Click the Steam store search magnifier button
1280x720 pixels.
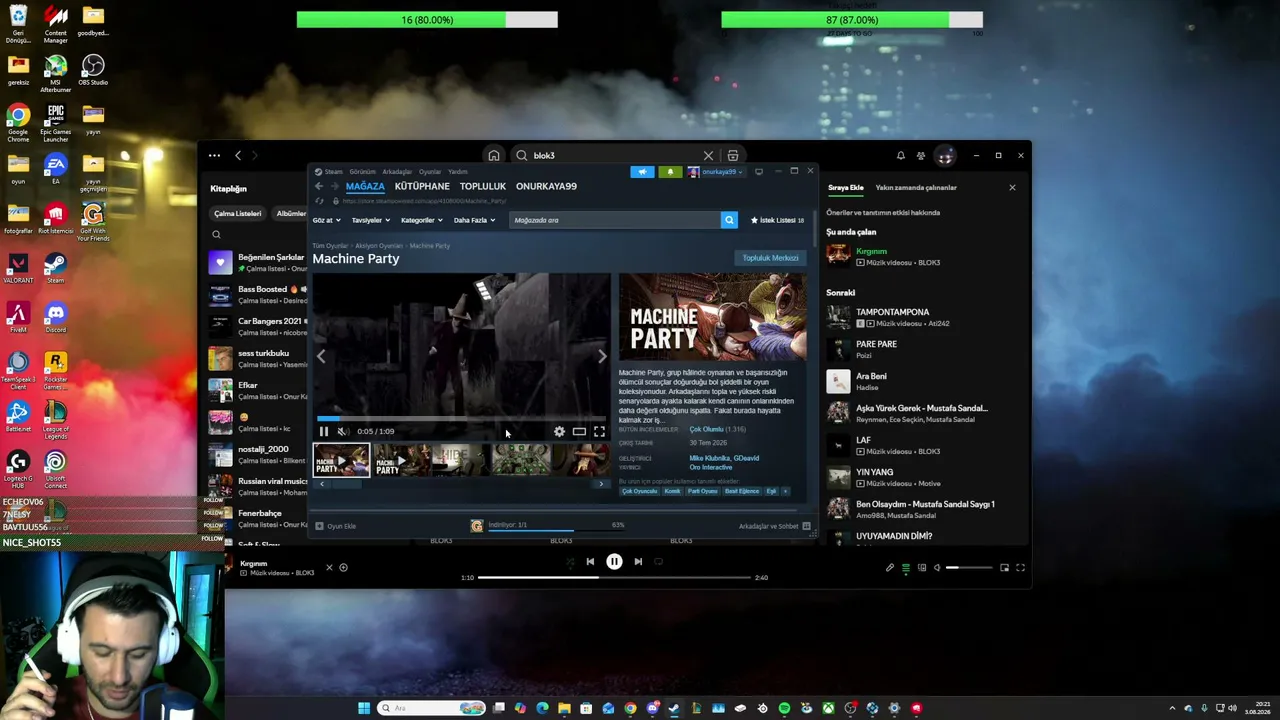click(729, 220)
